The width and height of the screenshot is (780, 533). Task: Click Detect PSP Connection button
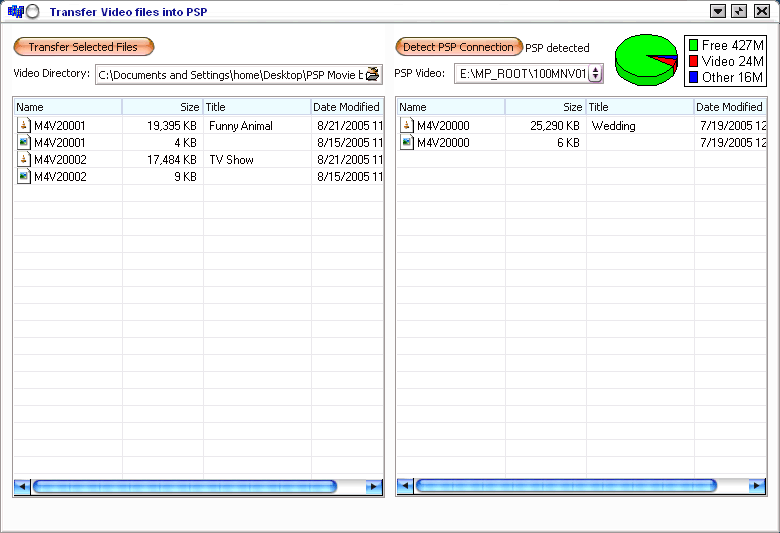458,47
